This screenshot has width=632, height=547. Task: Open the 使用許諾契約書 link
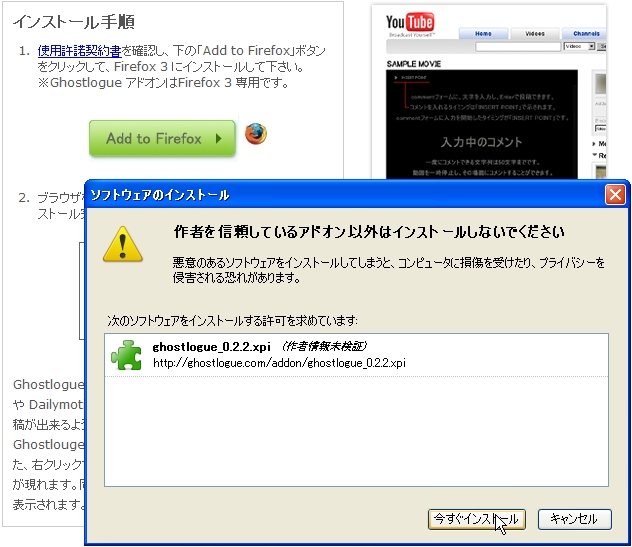click(79, 51)
